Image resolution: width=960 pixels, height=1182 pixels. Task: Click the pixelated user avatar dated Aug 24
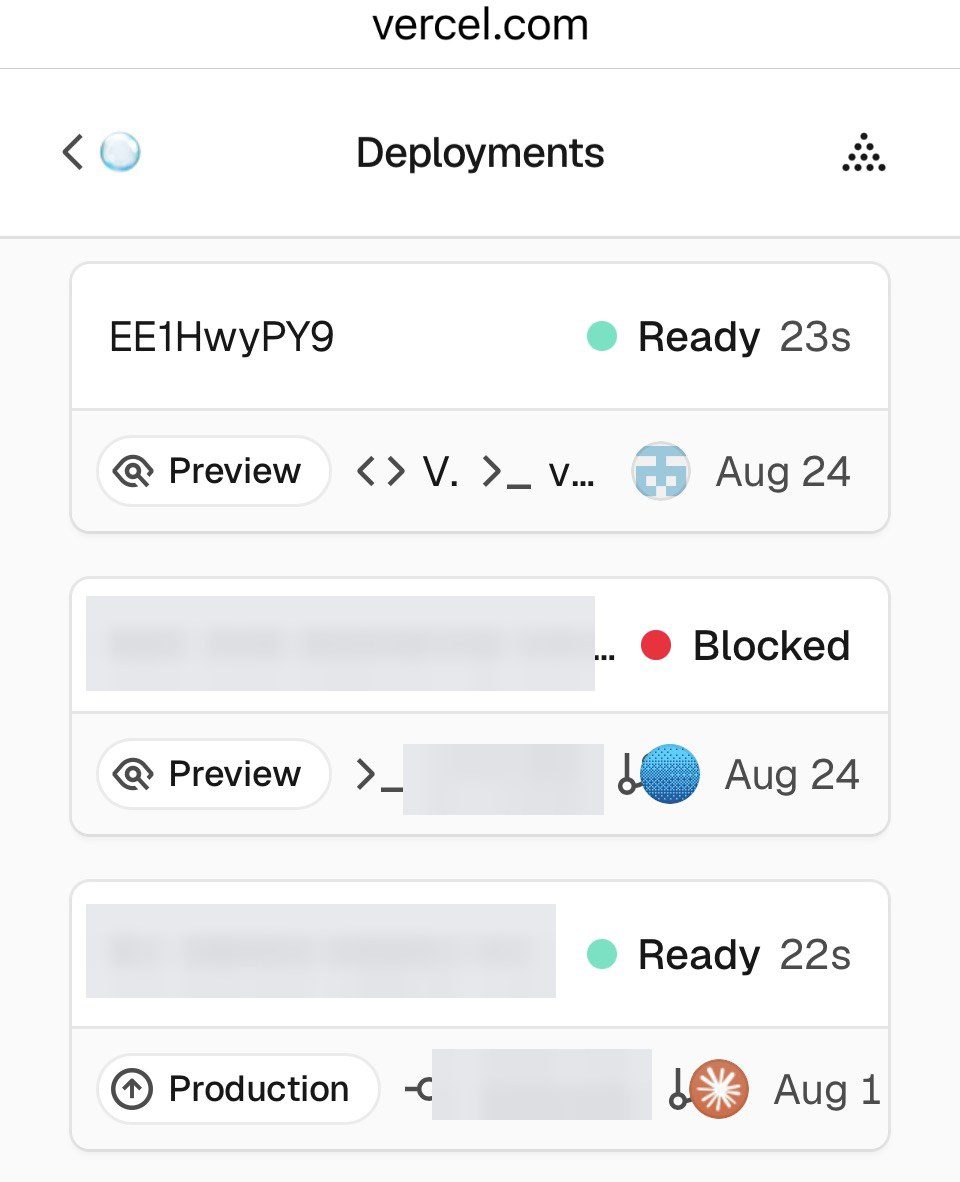tap(660, 471)
